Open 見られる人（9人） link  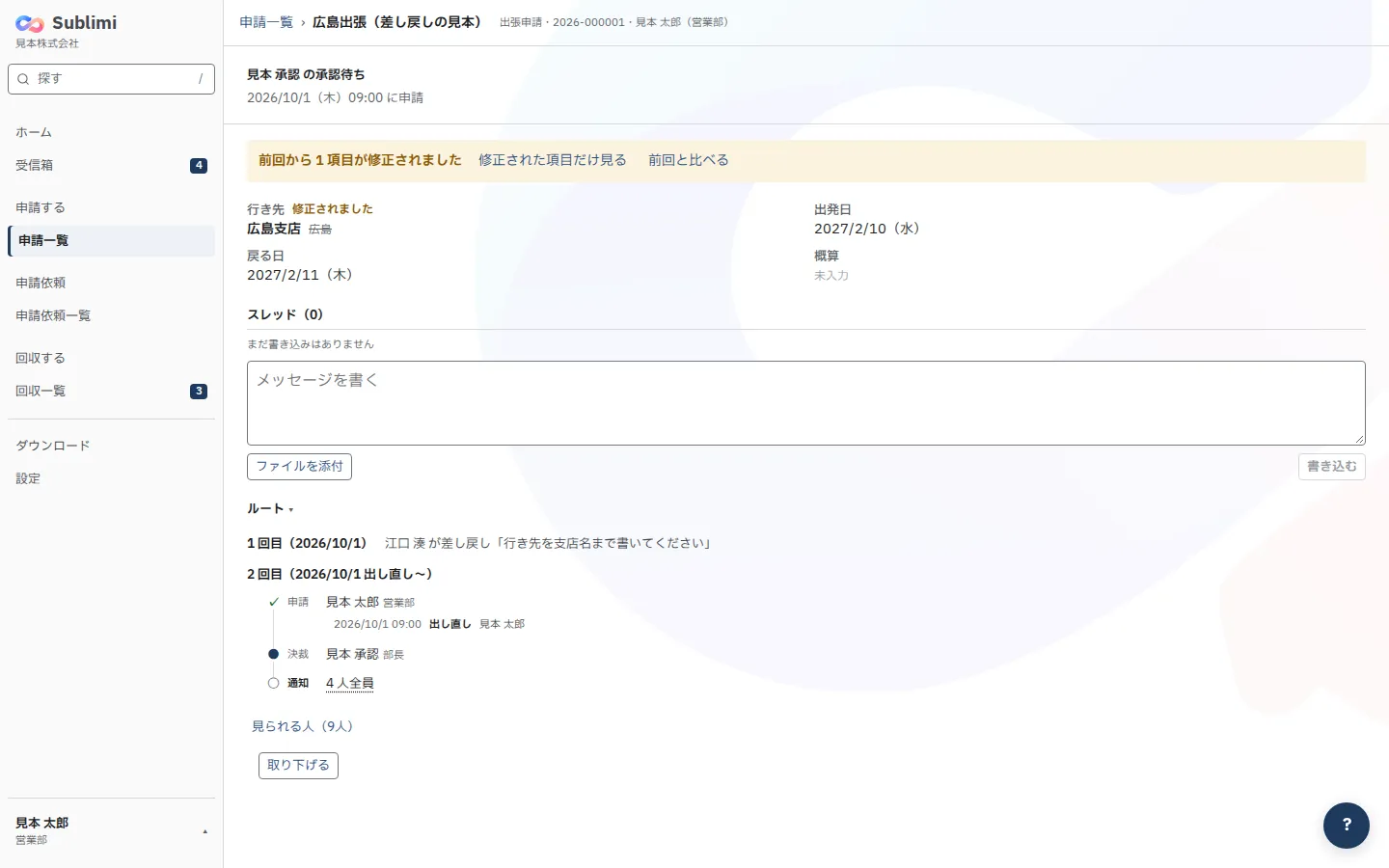click(303, 726)
